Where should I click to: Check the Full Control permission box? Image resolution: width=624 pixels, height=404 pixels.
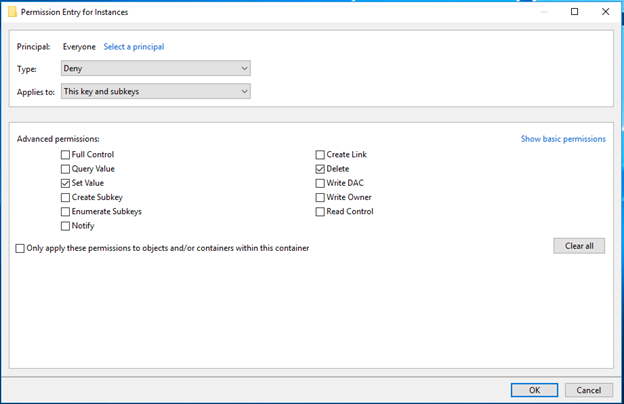pyautogui.click(x=65, y=154)
